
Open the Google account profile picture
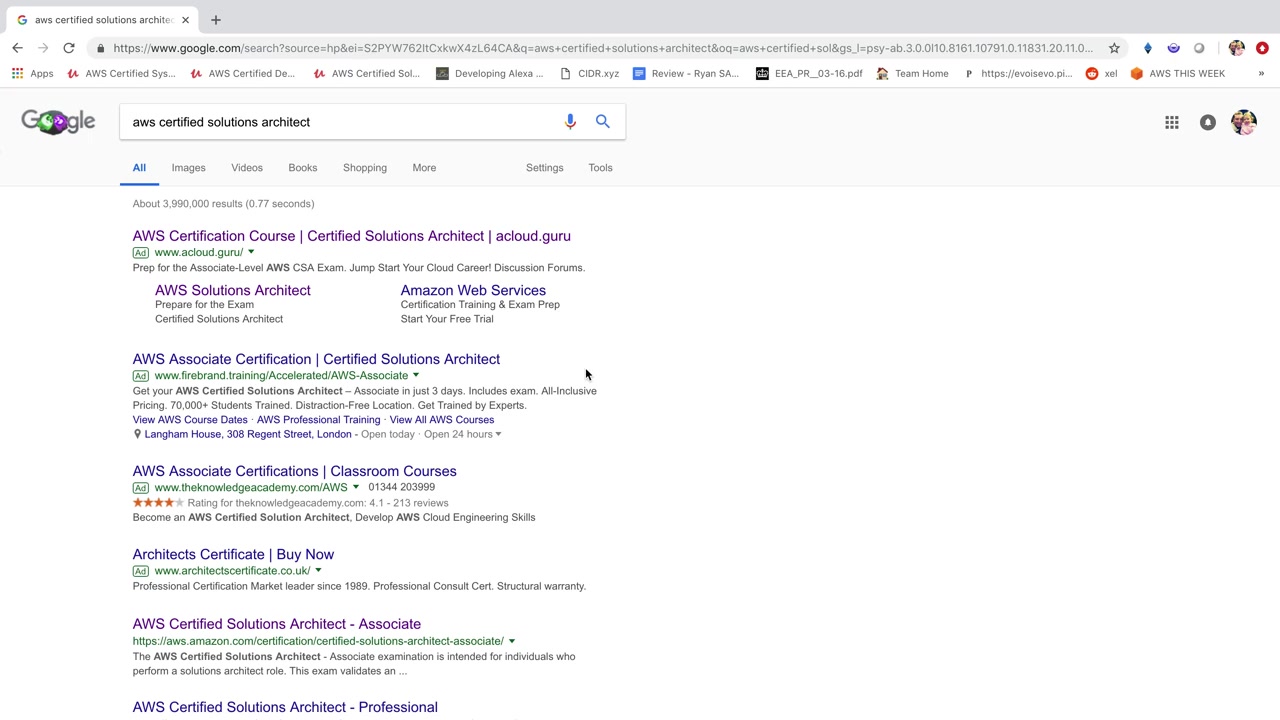click(1244, 122)
